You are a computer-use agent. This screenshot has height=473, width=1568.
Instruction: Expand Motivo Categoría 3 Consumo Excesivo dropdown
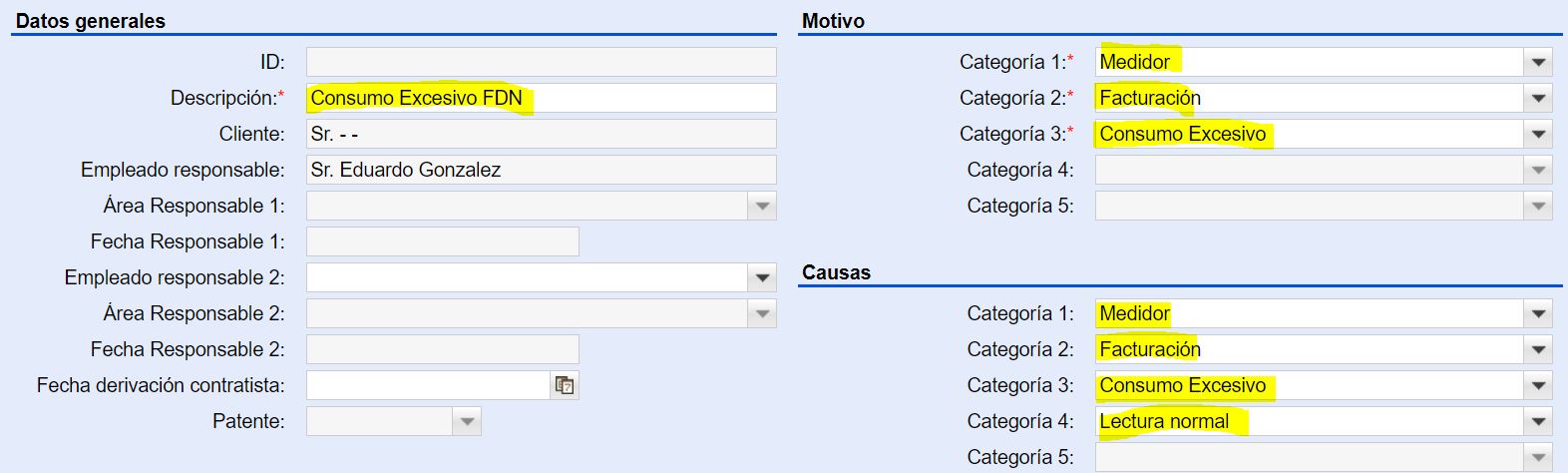pyautogui.click(x=1538, y=134)
